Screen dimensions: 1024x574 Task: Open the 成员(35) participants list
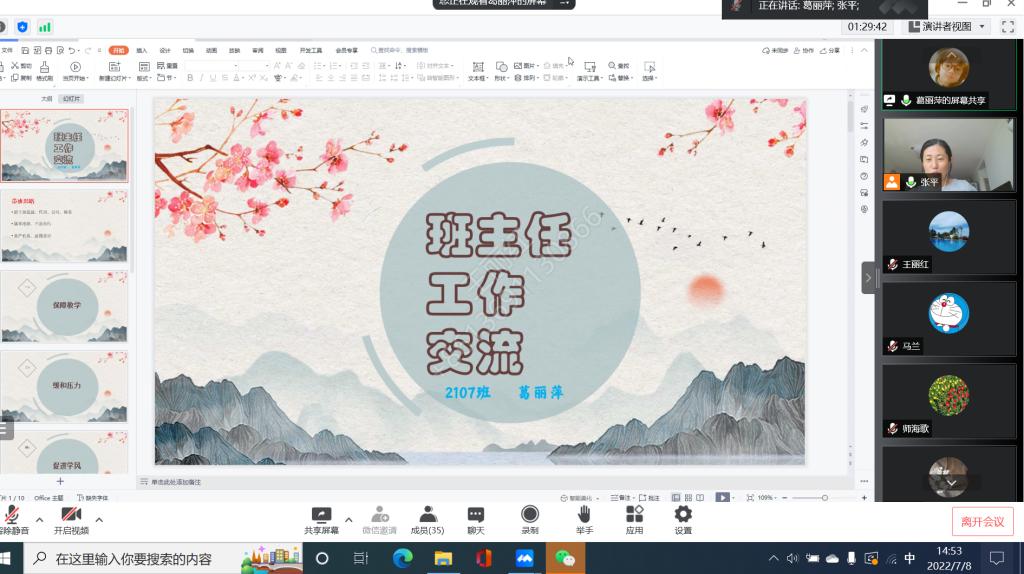(427, 515)
